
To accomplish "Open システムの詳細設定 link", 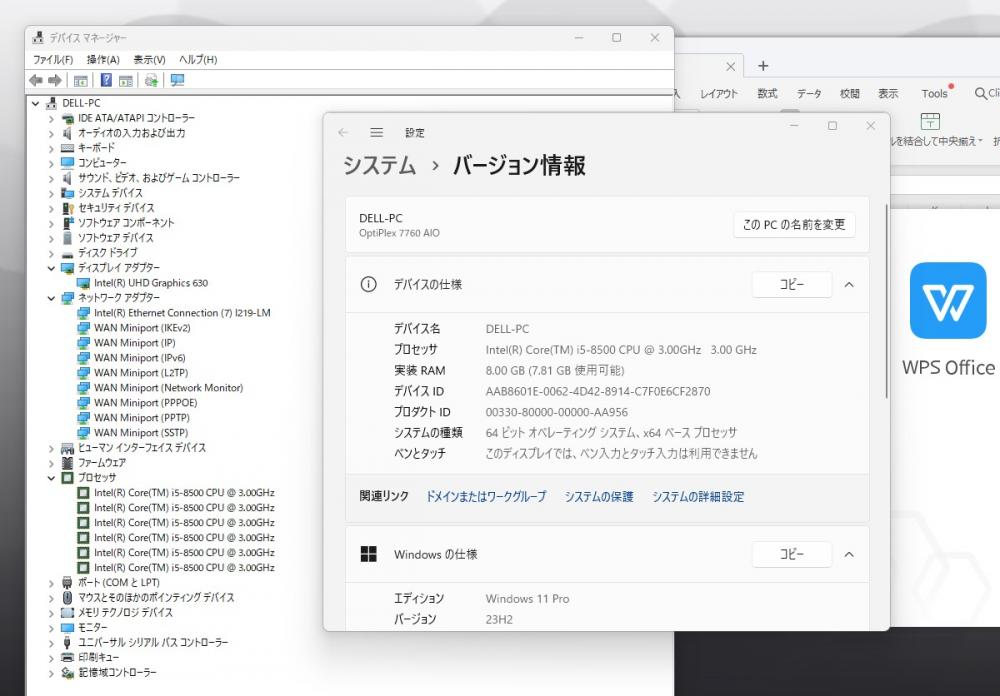I will coord(698,496).
